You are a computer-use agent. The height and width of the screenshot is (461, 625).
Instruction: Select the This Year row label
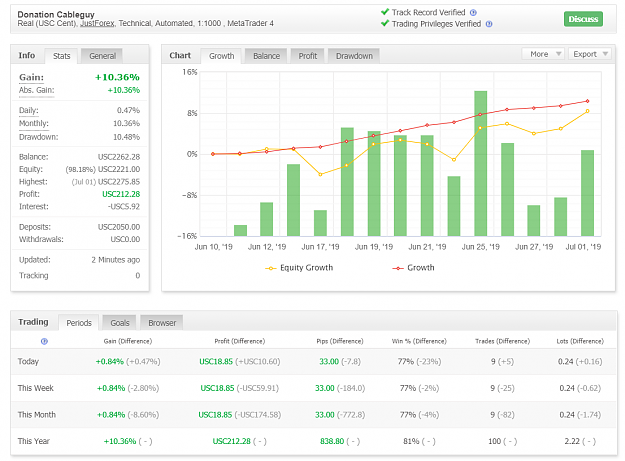[x=33, y=441]
